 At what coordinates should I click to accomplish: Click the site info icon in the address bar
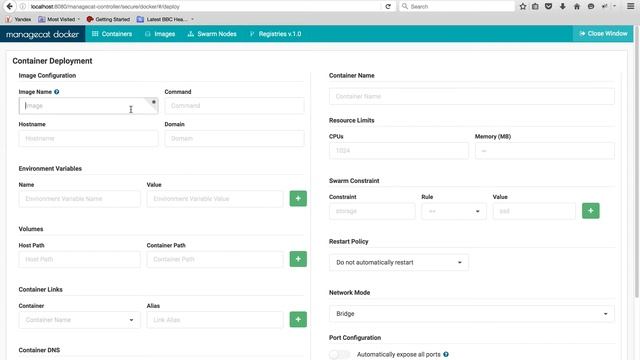[23, 7]
